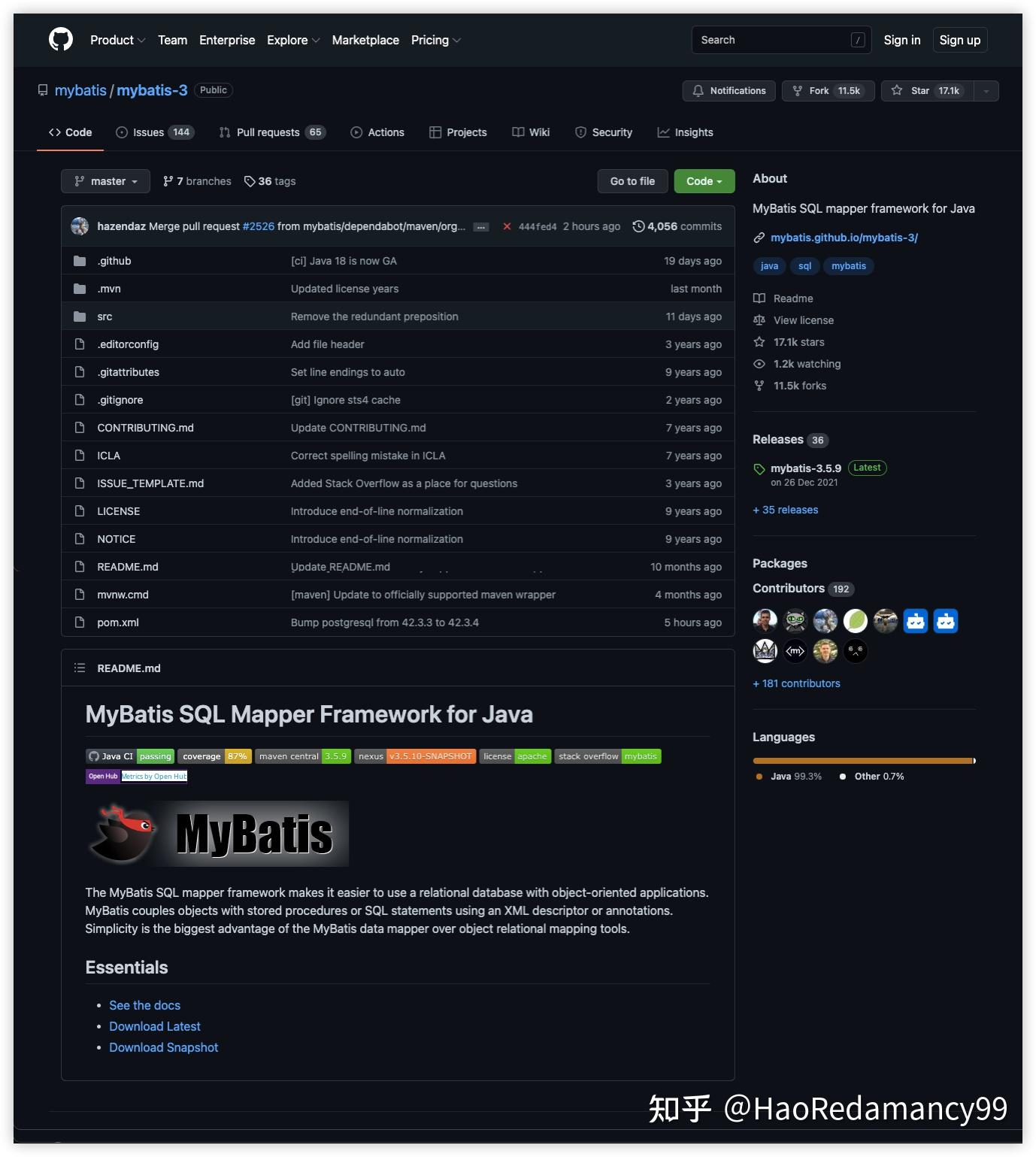Click the Fork icon in Fork button
The image size is (1036, 1157).
click(797, 91)
